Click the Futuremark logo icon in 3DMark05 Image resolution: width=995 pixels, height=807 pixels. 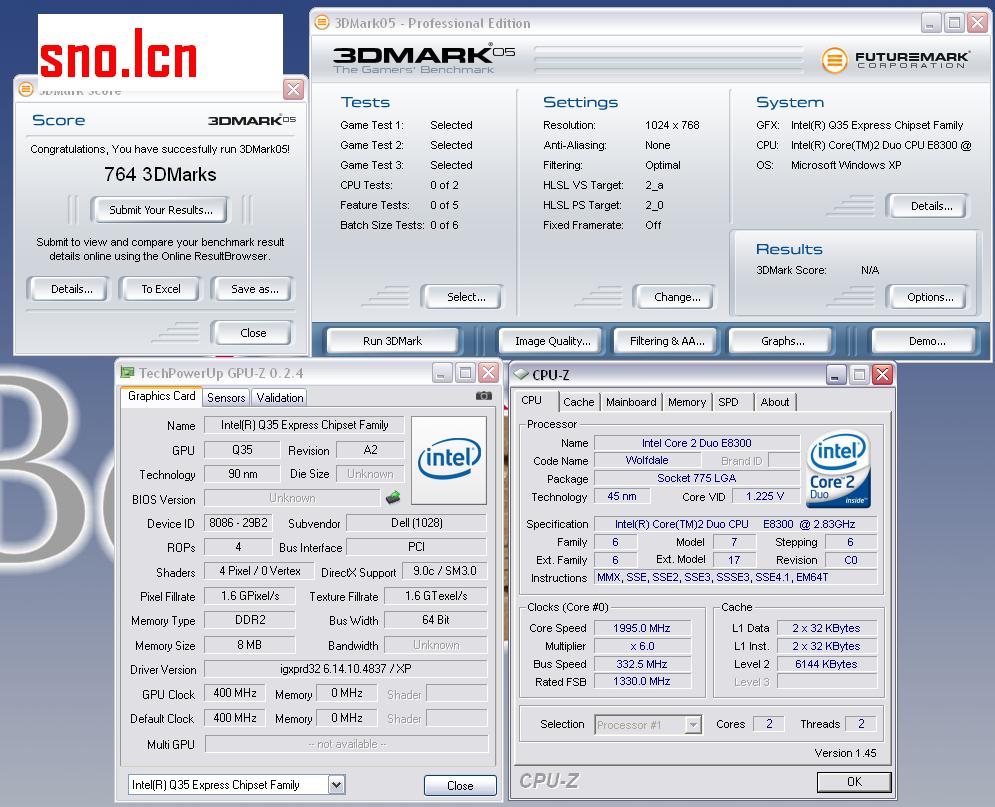pyautogui.click(x=834, y=60)
